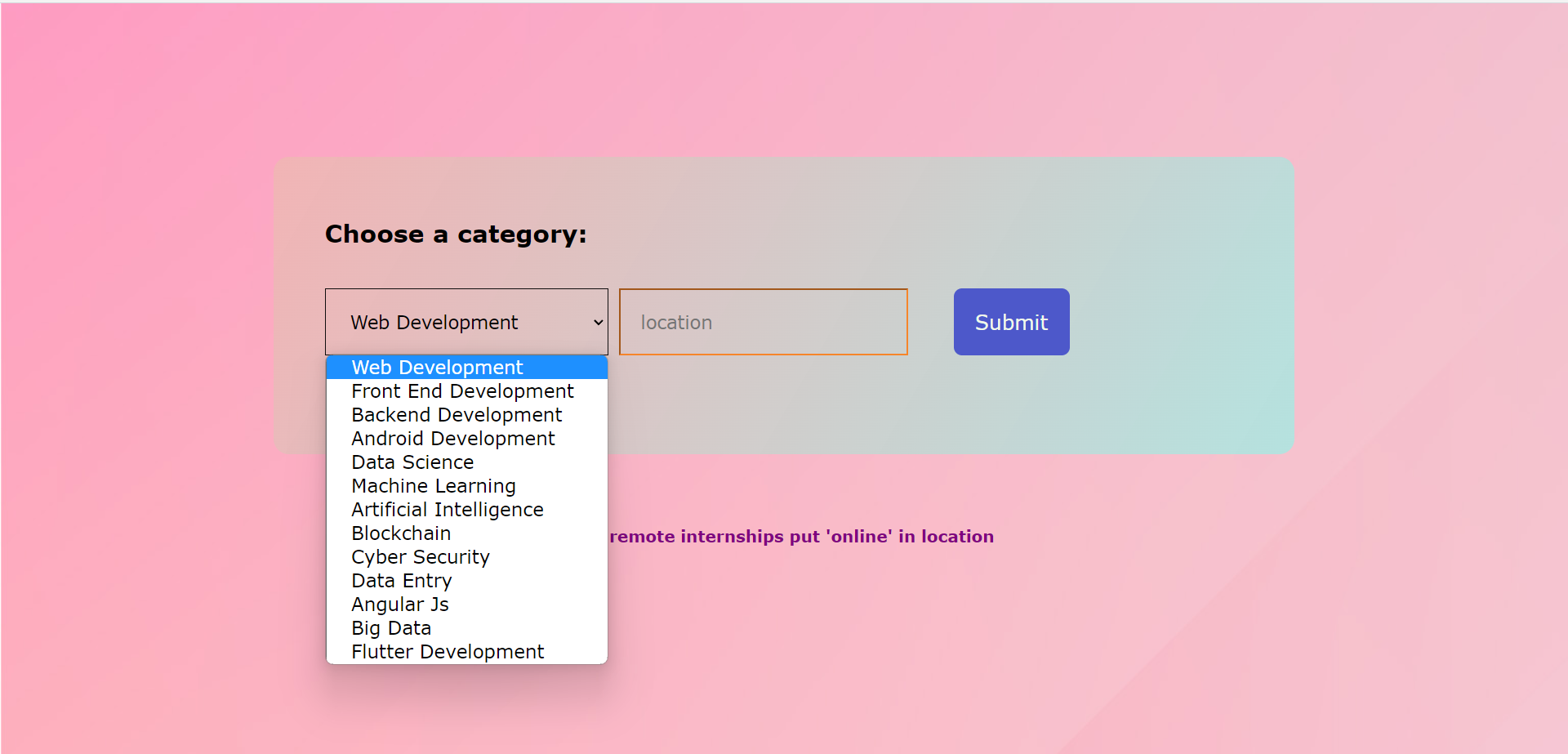This screenshot has width=1568, height=754.
Task: Choose Data Science from the category options
Action: tap(412, 462)
